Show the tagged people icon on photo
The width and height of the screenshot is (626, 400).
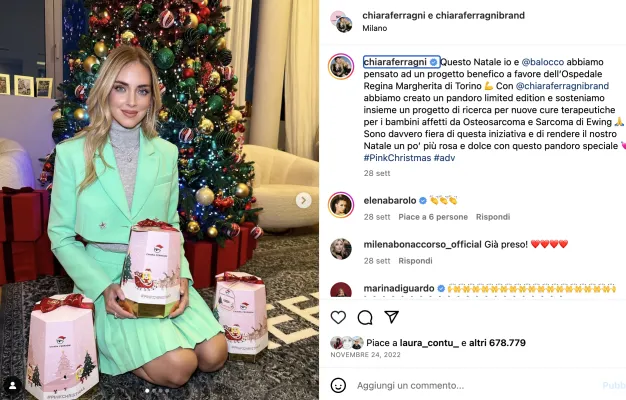[x=13, y=385]
